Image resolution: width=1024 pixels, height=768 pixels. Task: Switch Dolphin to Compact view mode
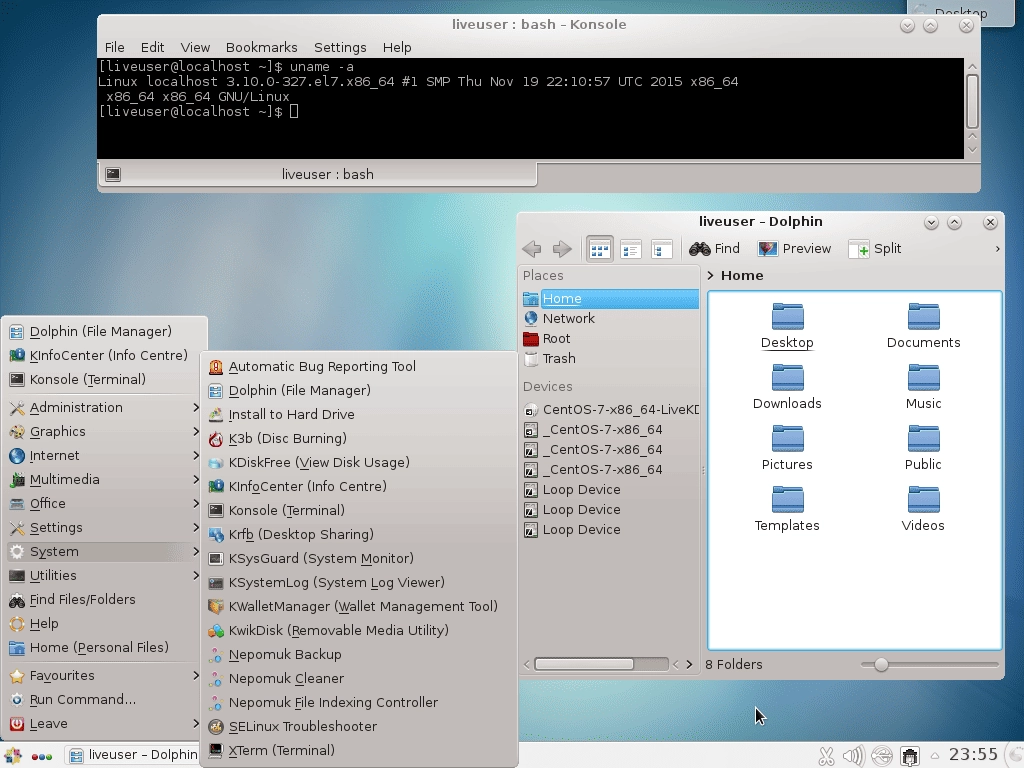[x=631, y=249]
